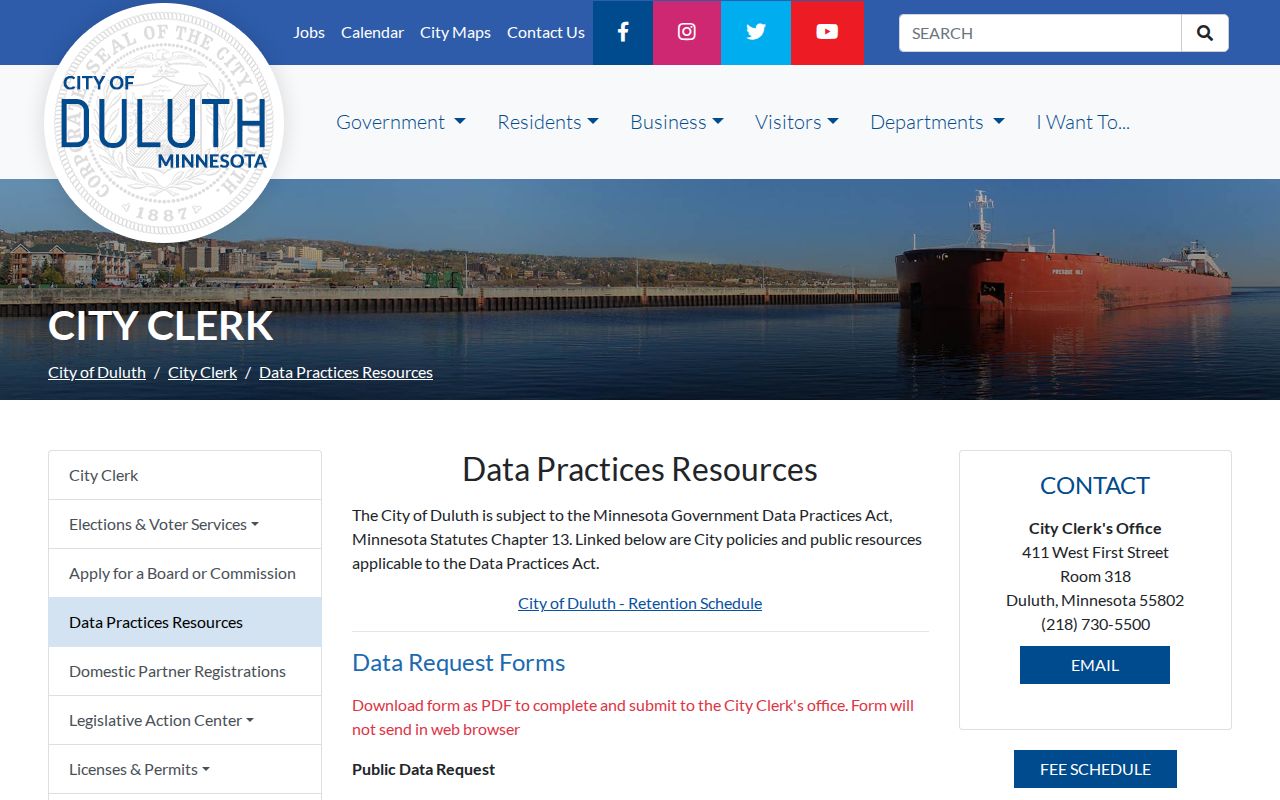Open the Instagram social icon
The image size is (1280, 800).
[687, 32]
